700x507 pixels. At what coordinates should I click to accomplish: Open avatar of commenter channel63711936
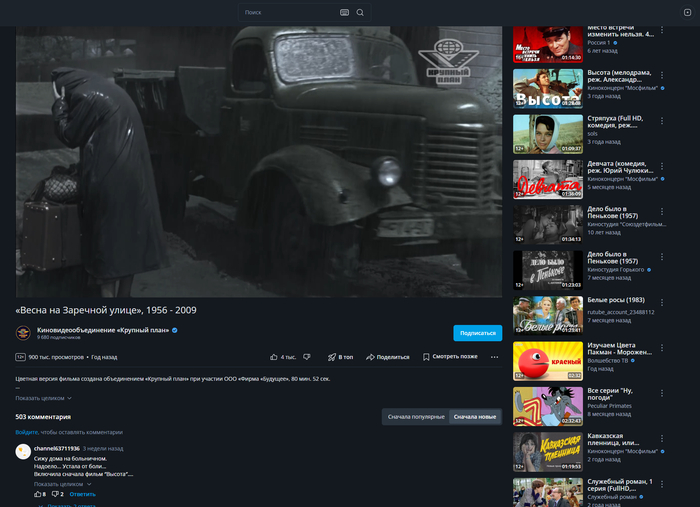click(23, 452)
